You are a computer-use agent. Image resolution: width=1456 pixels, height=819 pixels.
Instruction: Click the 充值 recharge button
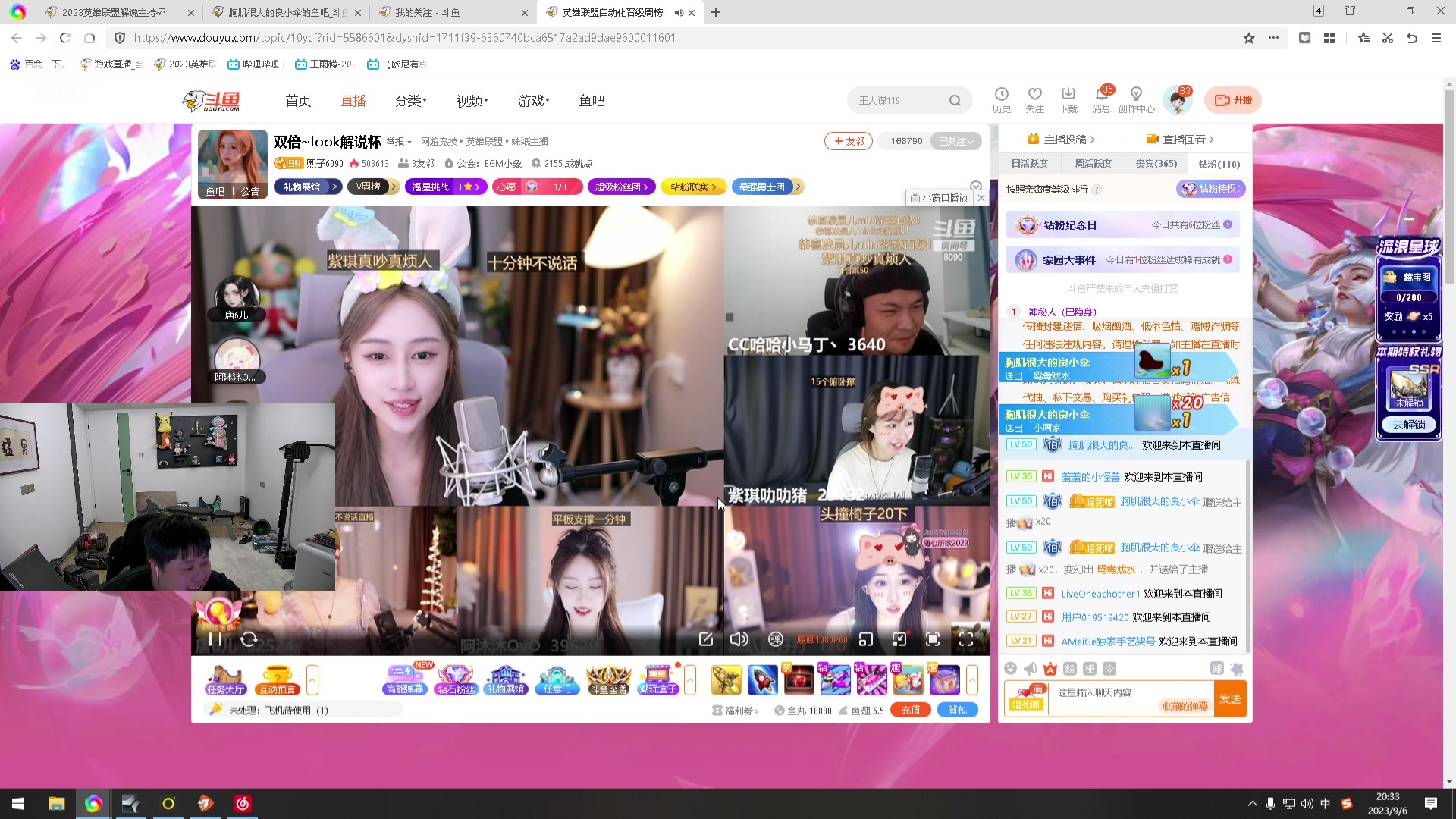click(911, 711)
